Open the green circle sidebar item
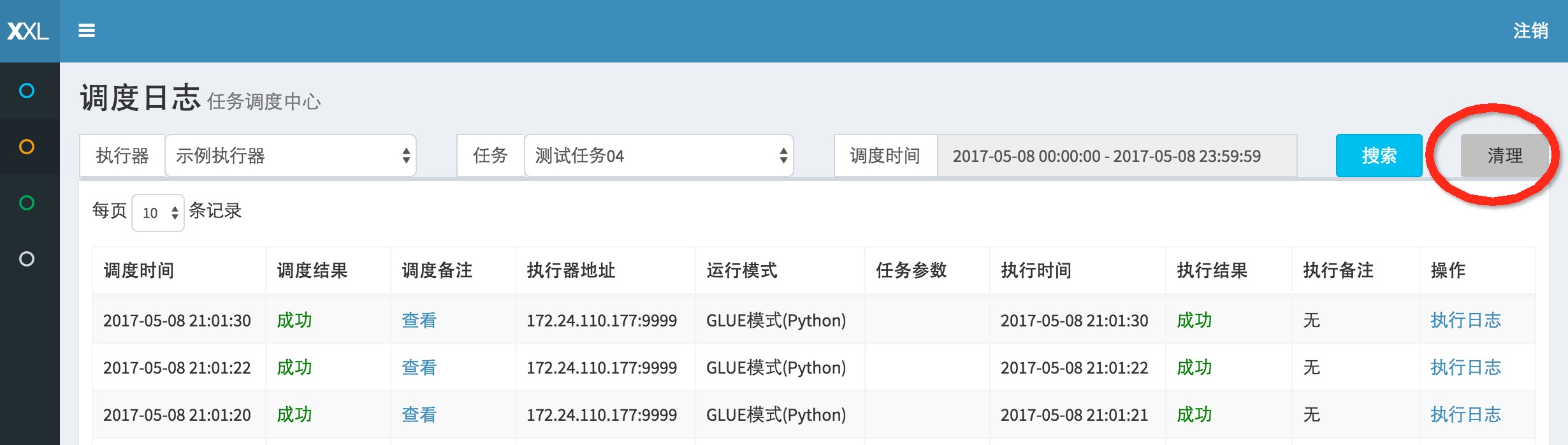This screenshot has width=1568, height=445. pos(27,203)
